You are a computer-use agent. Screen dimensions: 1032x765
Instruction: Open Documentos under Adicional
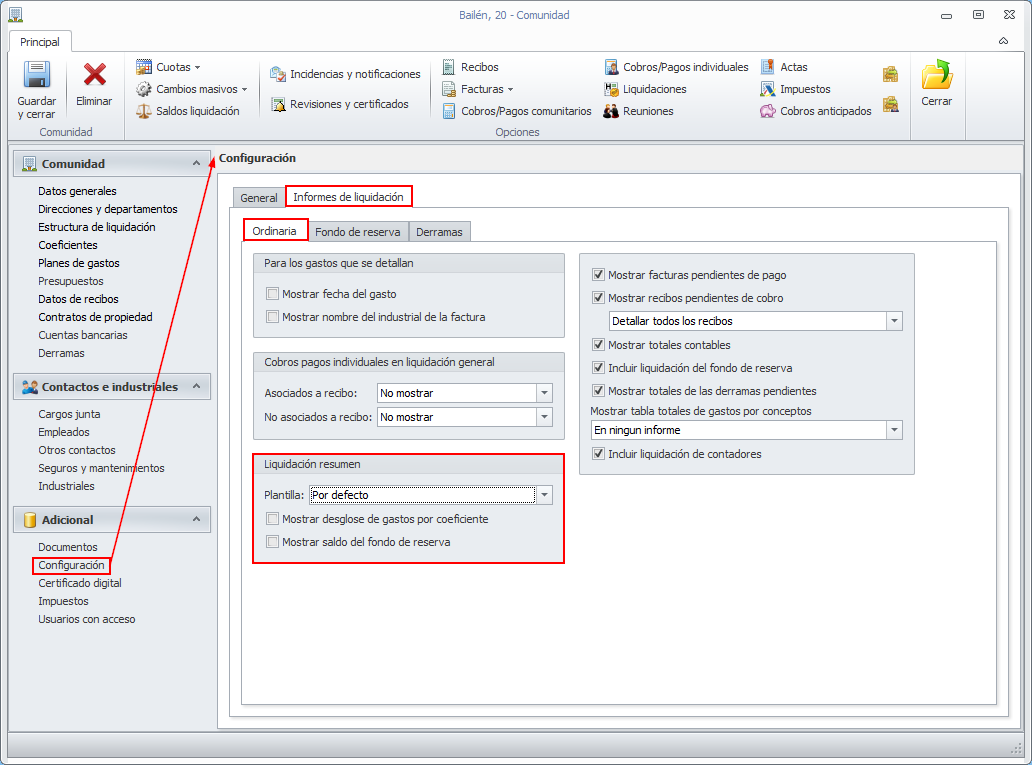pyautogui.click(x=68, y=547)
